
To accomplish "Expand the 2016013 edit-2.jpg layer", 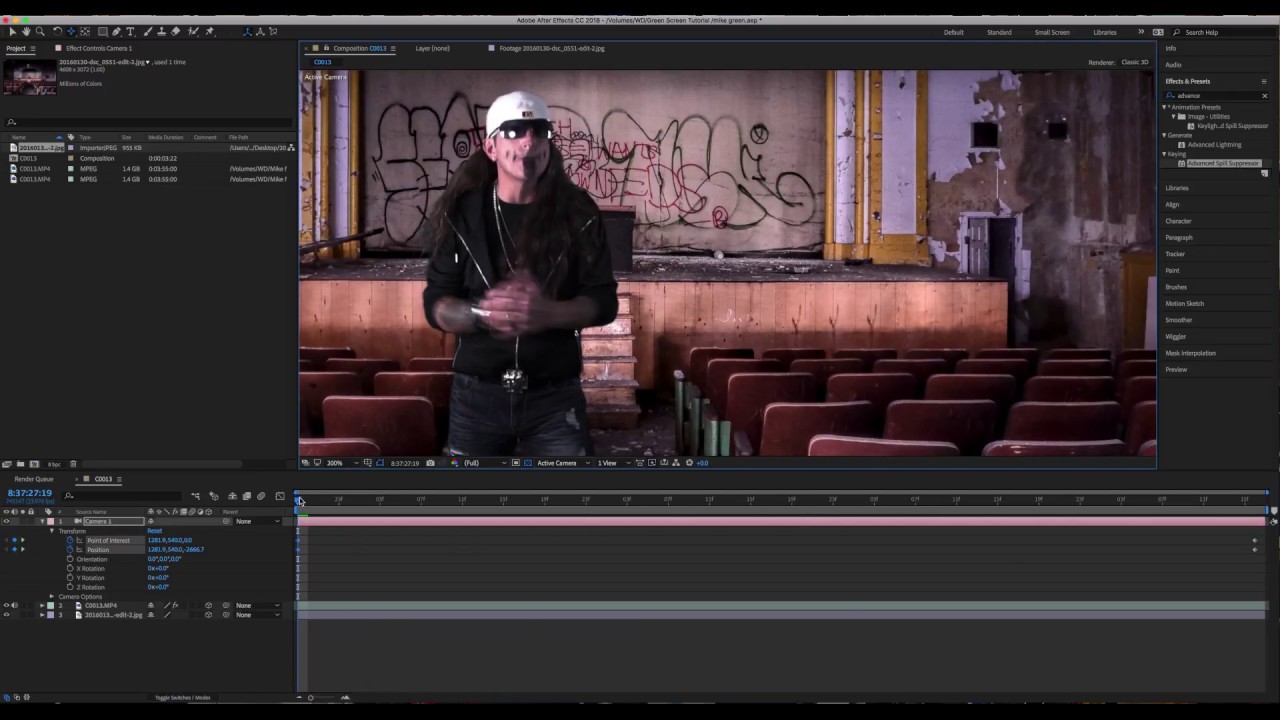I will tap(42, 614).
